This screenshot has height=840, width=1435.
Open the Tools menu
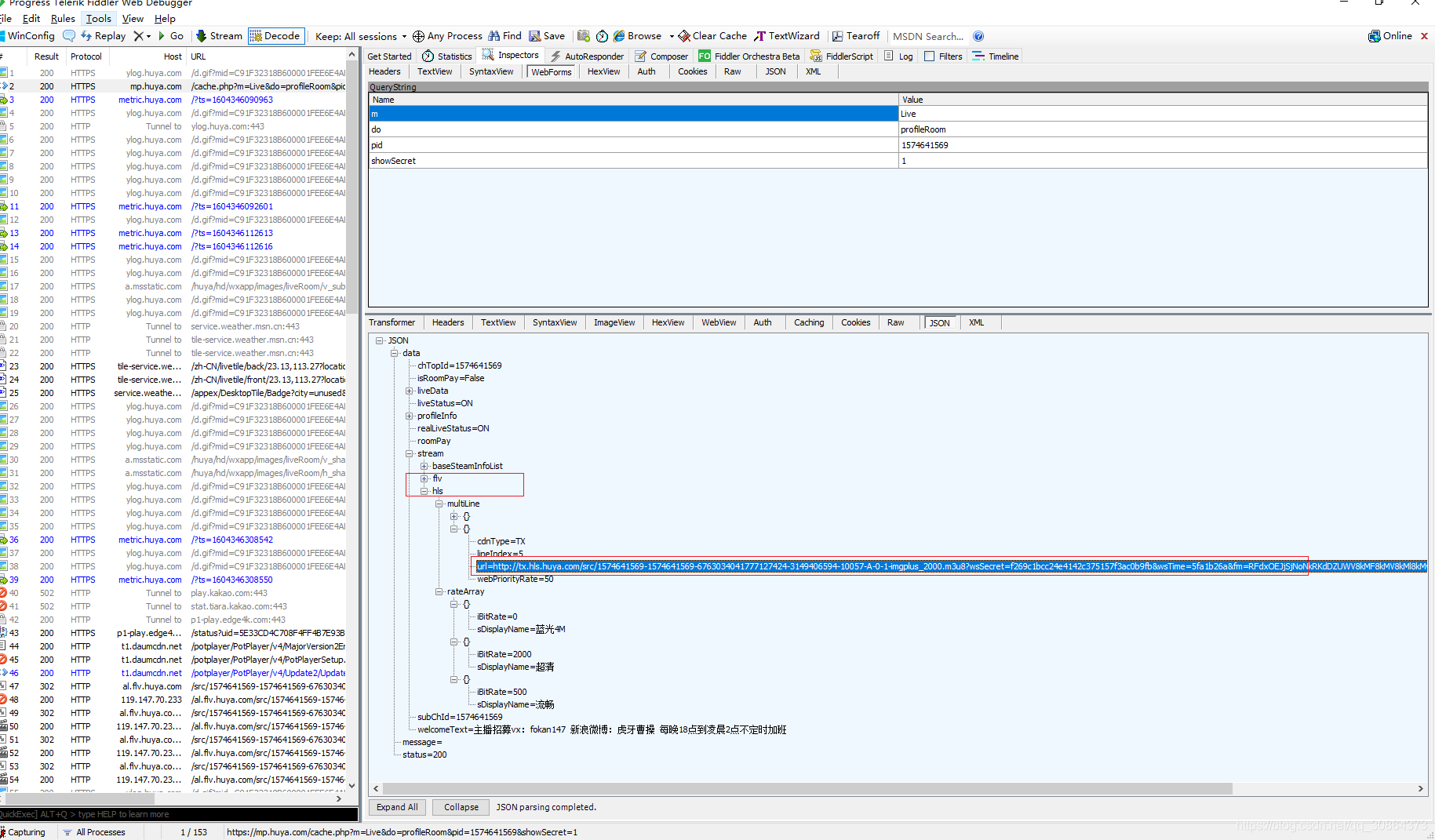(99, 19)
